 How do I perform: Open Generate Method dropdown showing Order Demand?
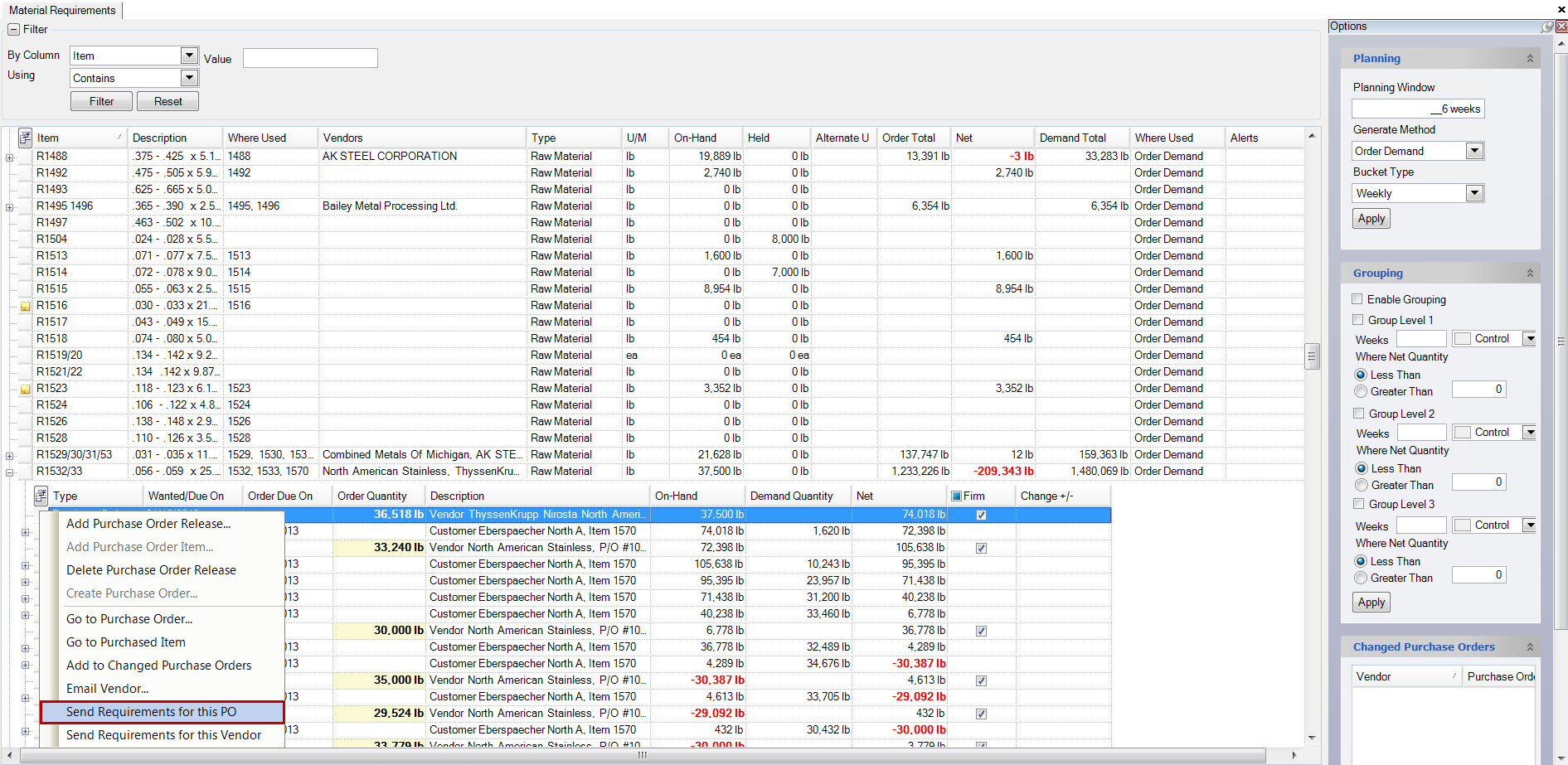click(x=1474, y=151)
